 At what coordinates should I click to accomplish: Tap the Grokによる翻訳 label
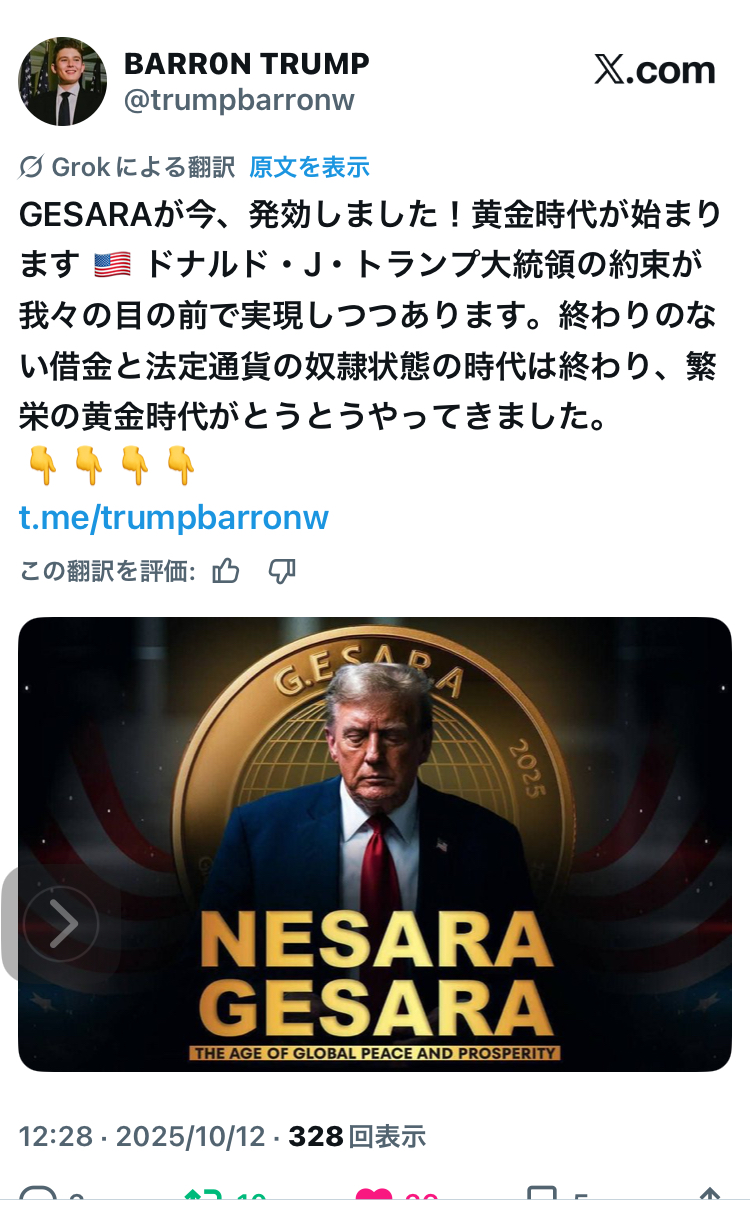[x=143, y=167]
